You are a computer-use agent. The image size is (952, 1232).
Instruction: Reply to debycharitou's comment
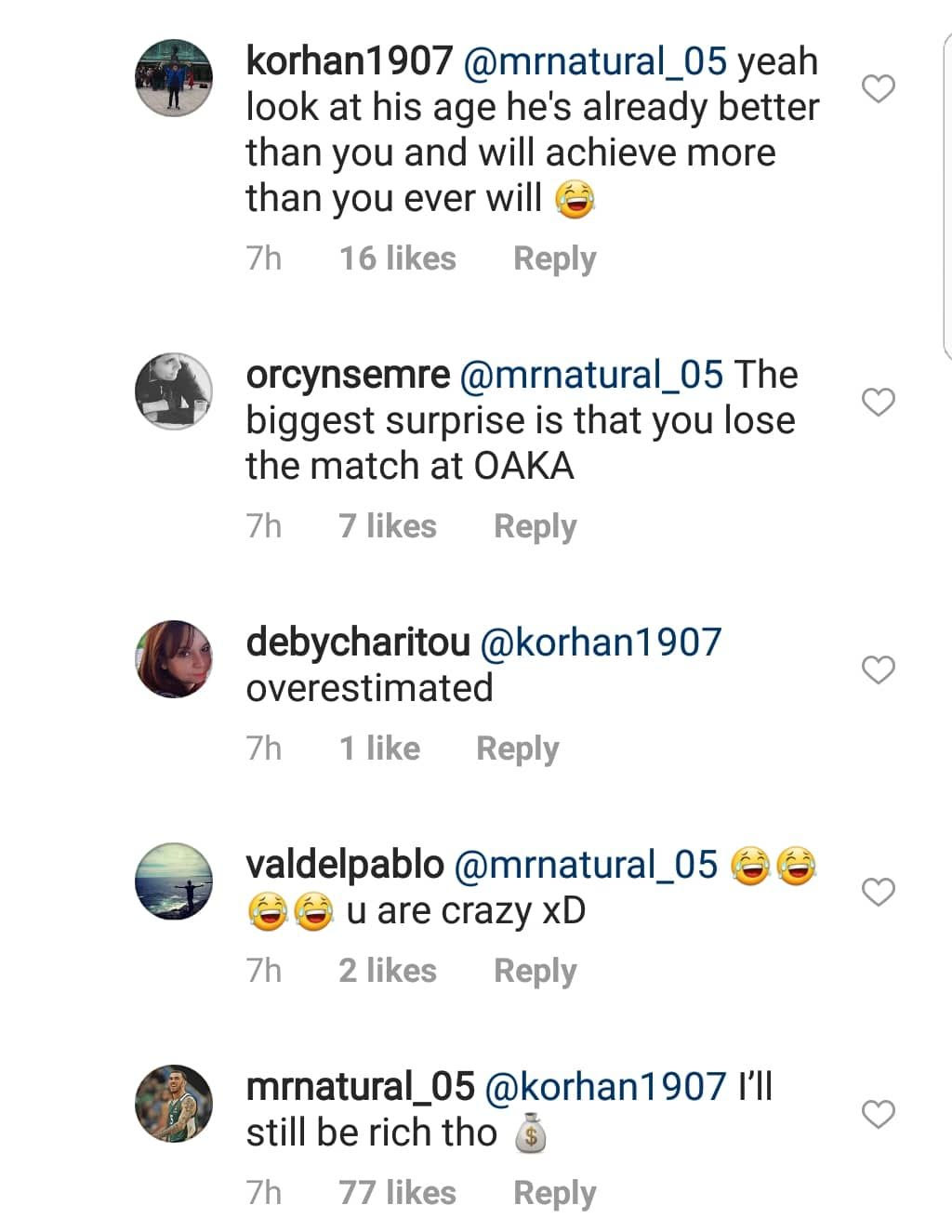(x=517, y=748)
